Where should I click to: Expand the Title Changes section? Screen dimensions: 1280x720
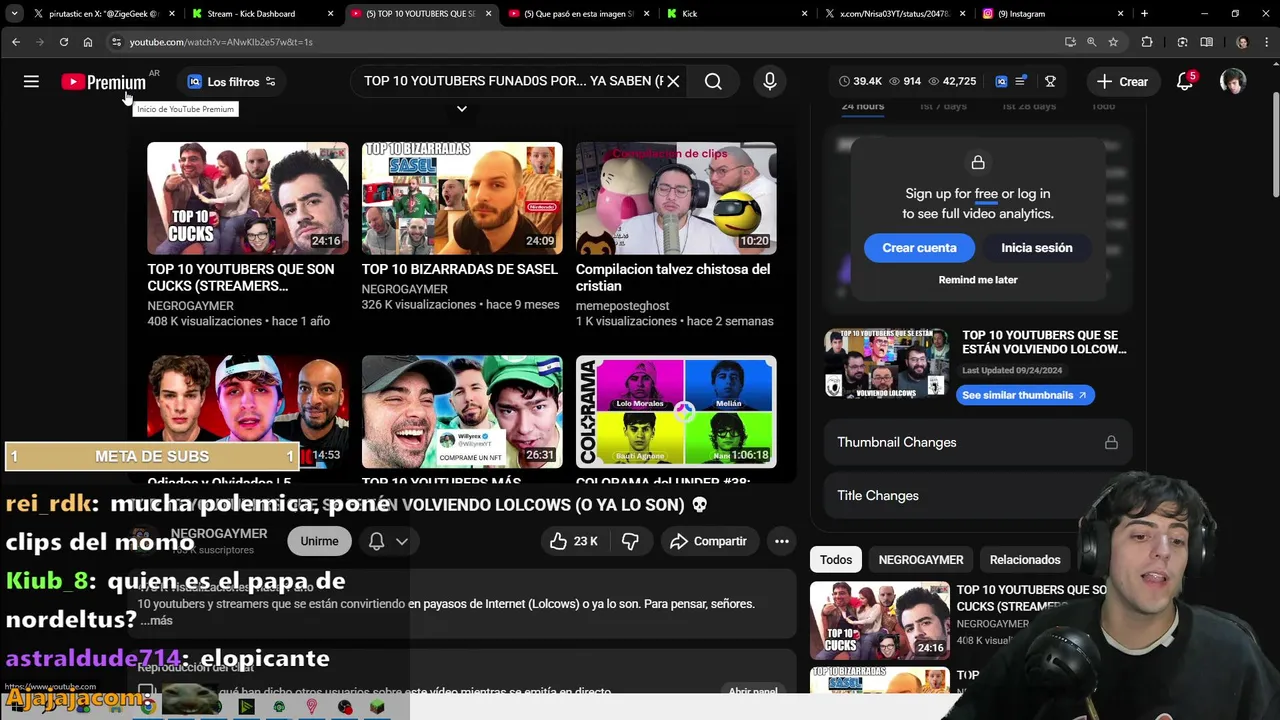coord(977,495)
